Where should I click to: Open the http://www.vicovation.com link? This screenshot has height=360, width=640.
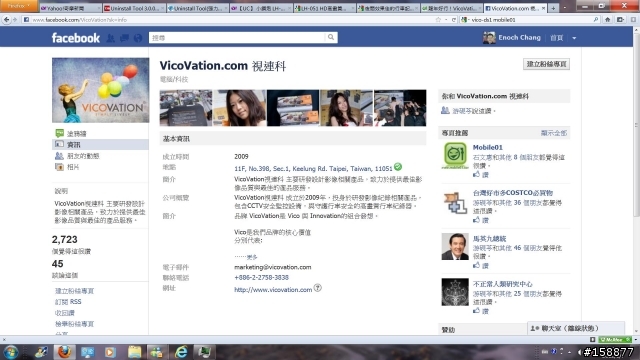pos(273,290)
